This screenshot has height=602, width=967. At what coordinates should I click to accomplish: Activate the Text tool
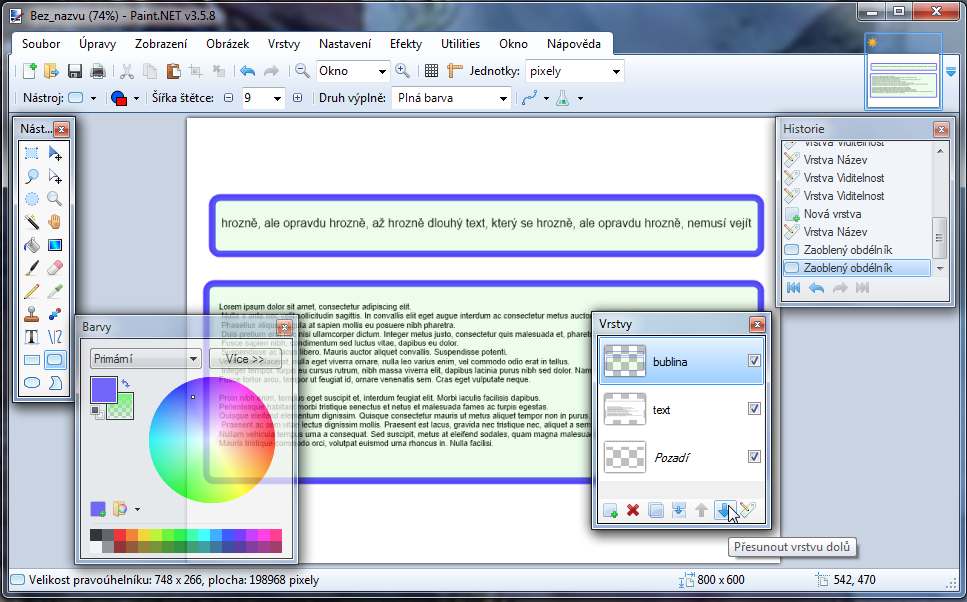pyautogui.click(x=32, y=336)
